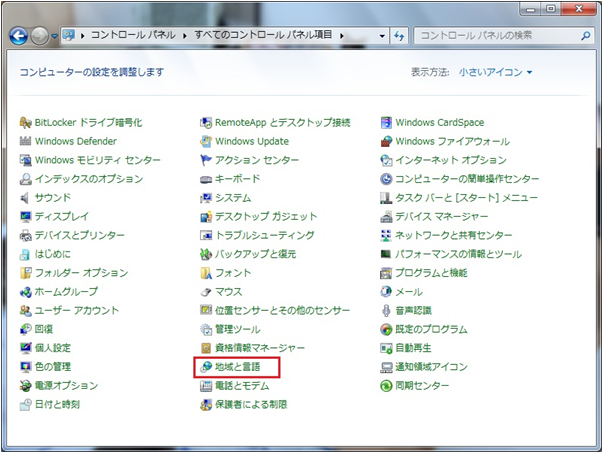The width and height of the screenshot is (603, 453).
Task: Open the プログラムと機能 link
Action: pos(431,273)
